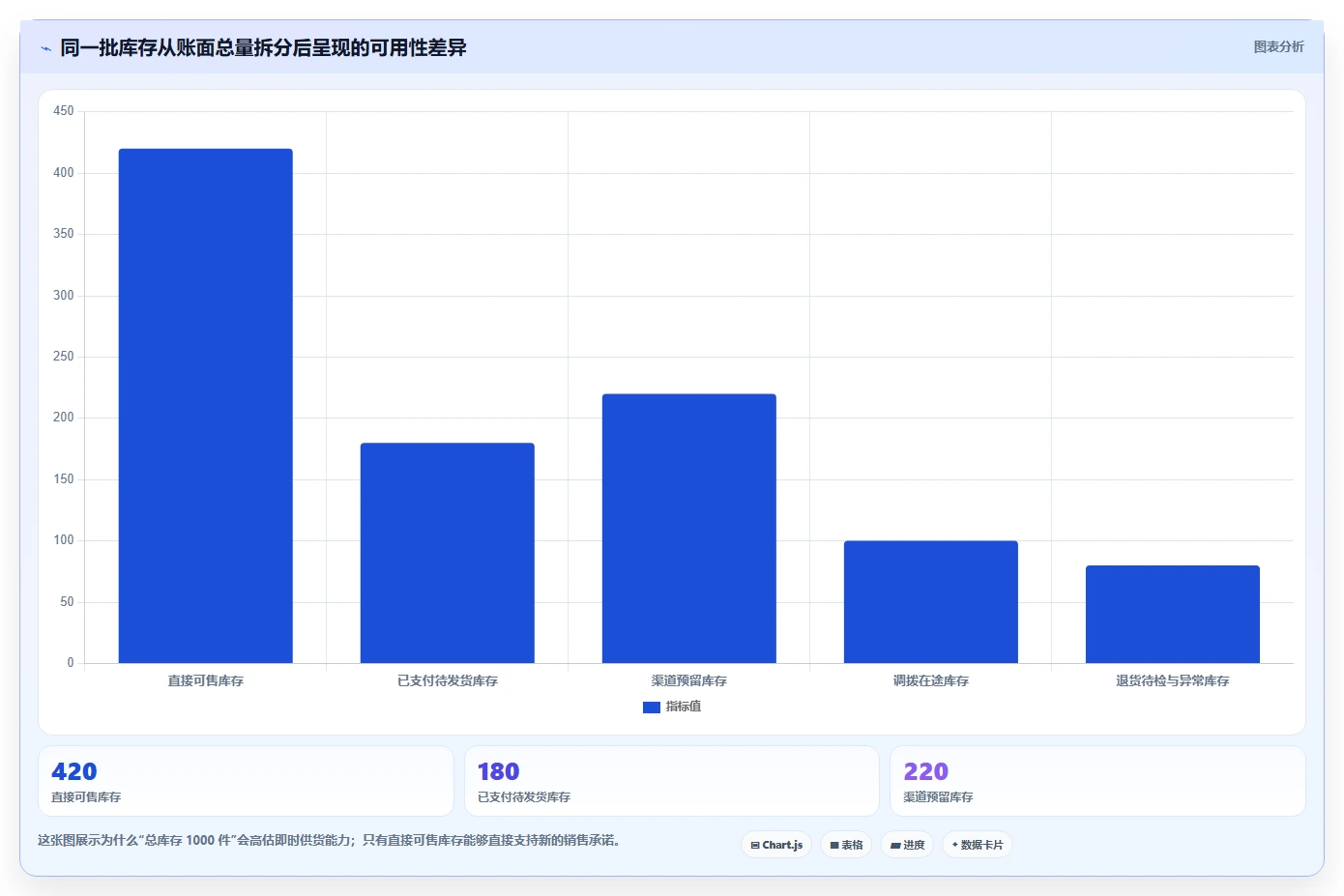This screenshot has height=896, width=1344.
Task: Click the y-axis value 250
Action: tap(64, 357)
